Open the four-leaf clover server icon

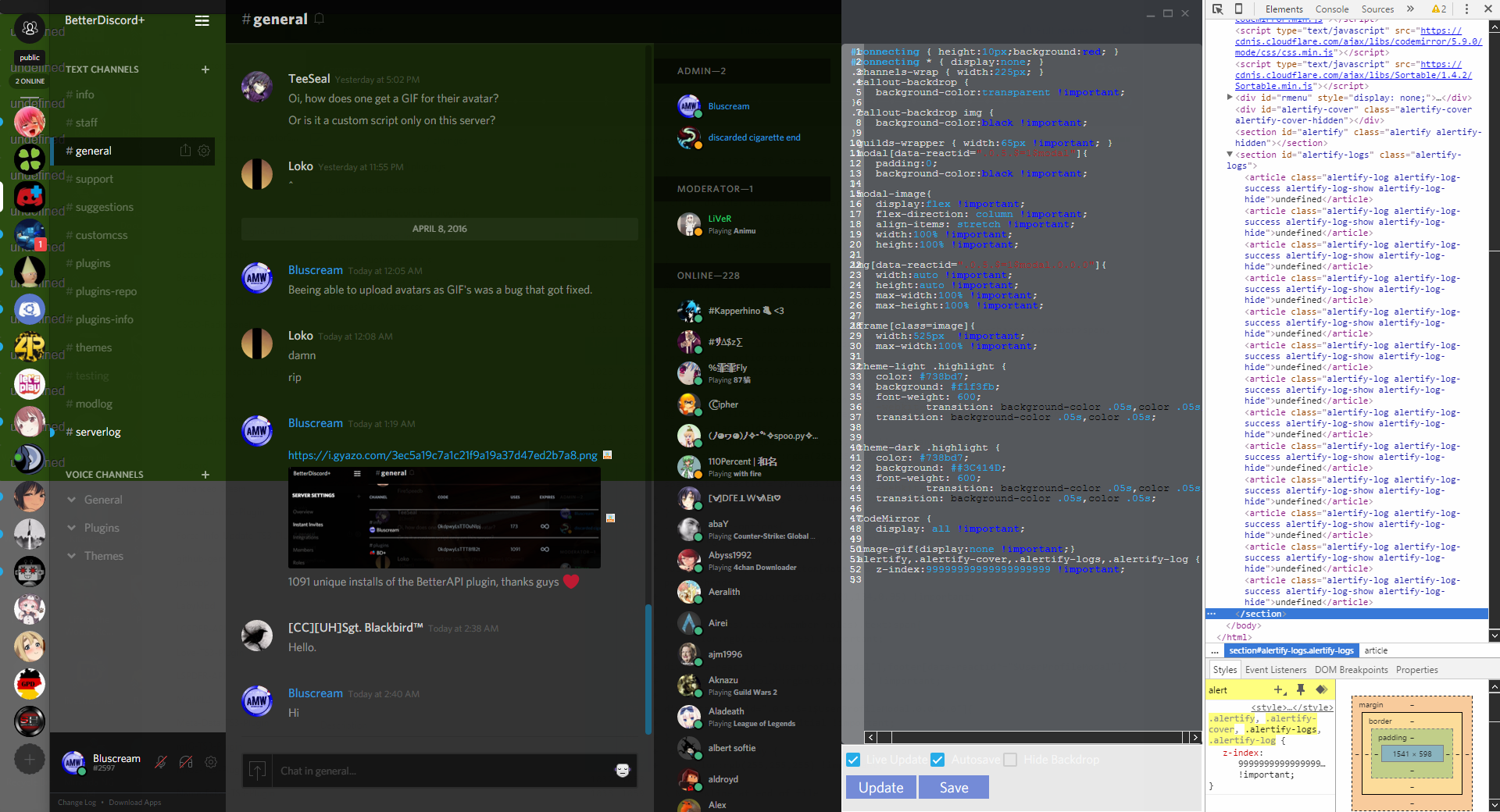point(30,159)
